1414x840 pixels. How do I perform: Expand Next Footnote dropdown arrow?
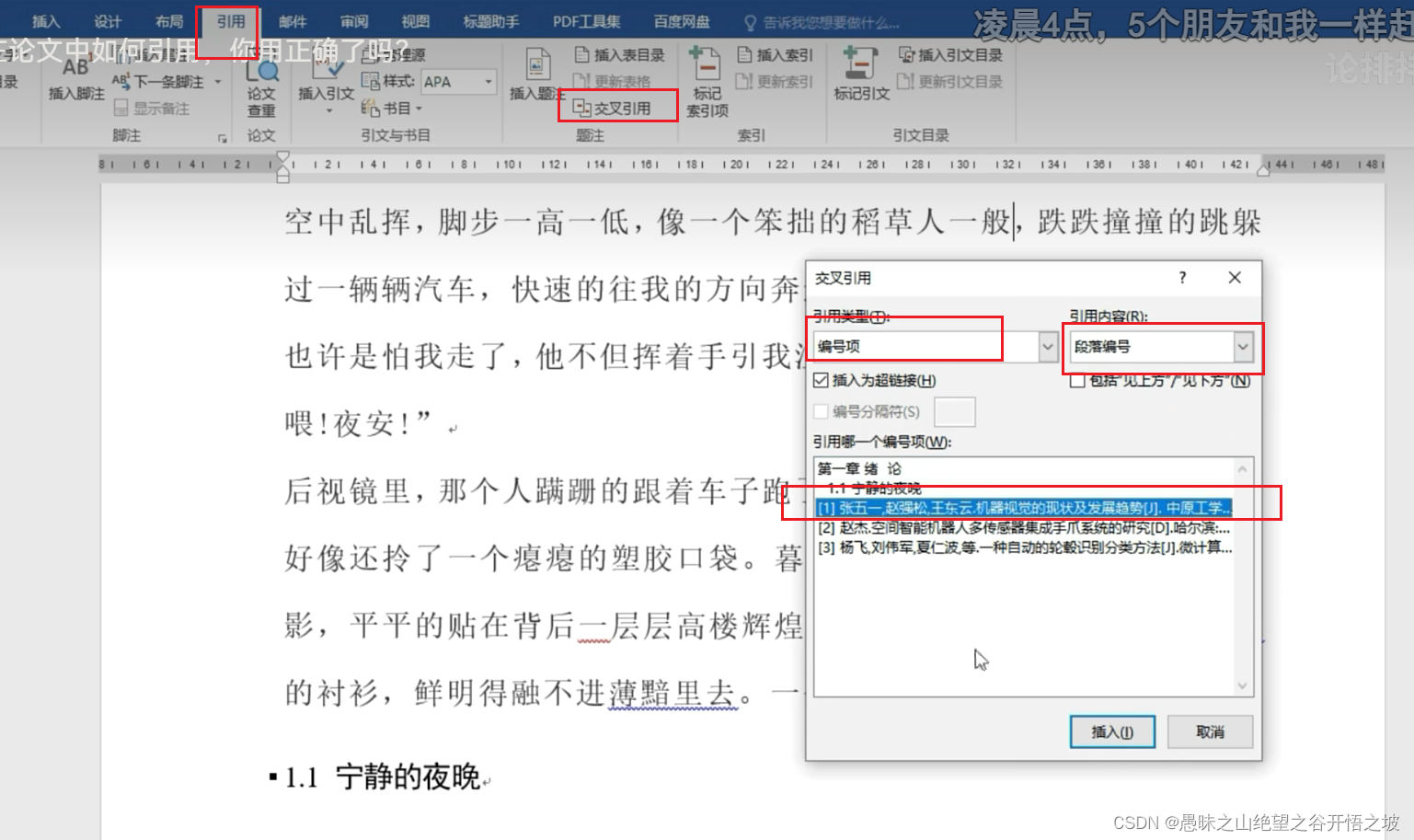[x=218, y=82]
